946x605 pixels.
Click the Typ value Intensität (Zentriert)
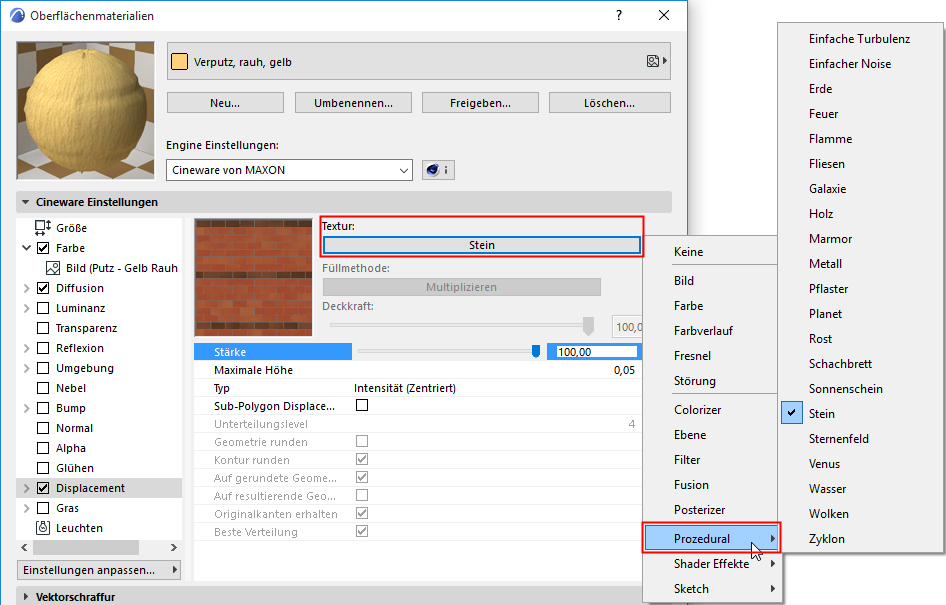pyautogui.click(x=405, y=388)
